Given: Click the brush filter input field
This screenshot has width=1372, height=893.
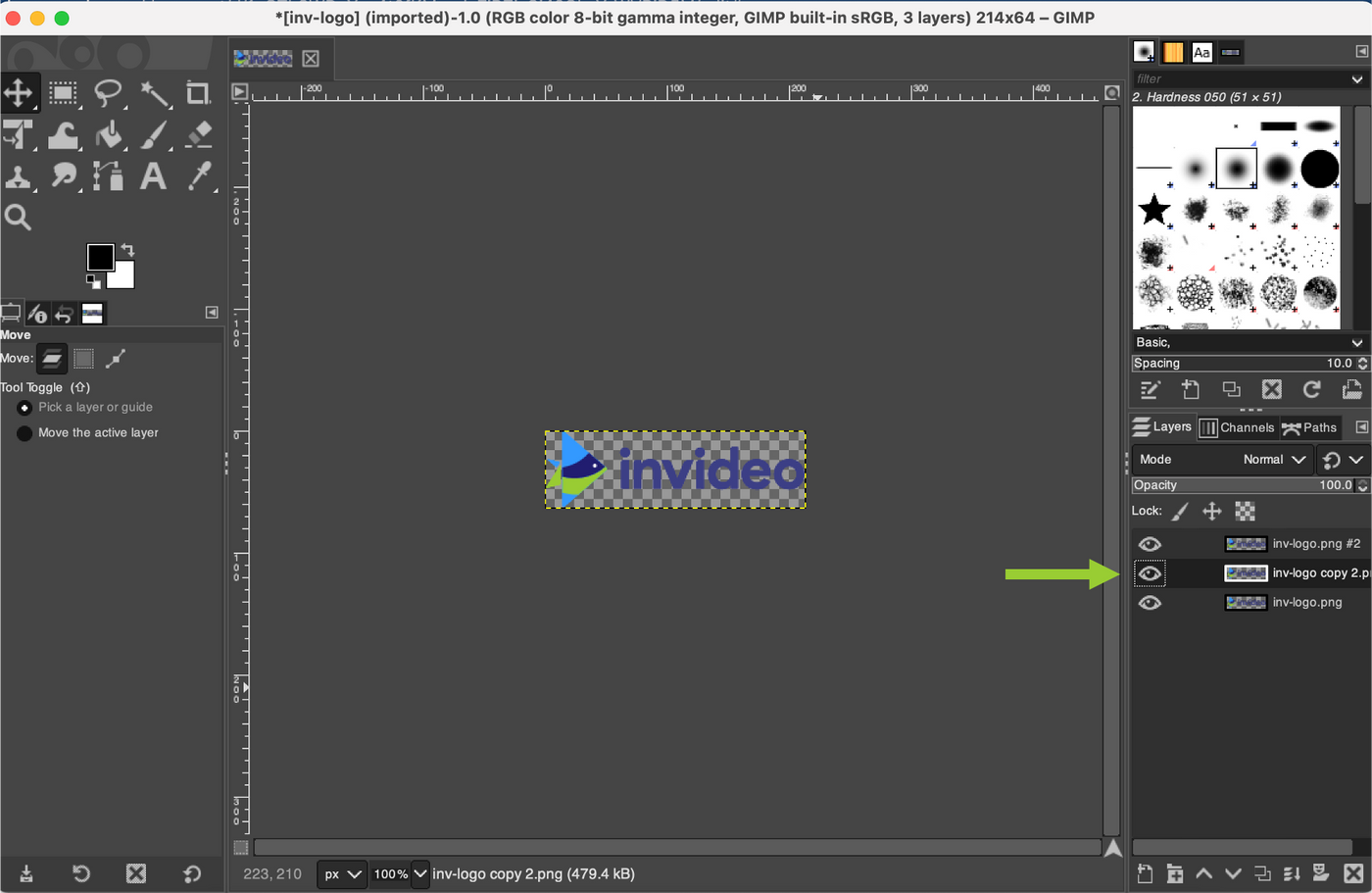Looking at the screenshot, I should coord(1239,78).
